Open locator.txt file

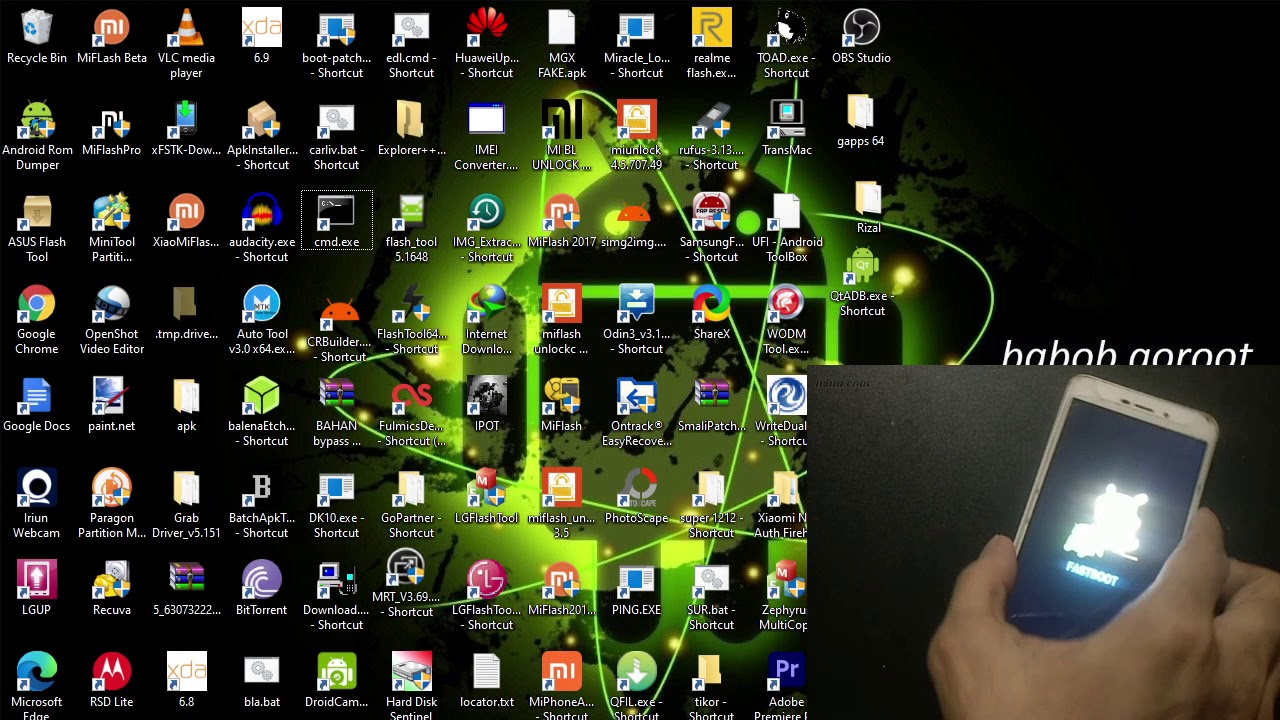pos(486,673)
